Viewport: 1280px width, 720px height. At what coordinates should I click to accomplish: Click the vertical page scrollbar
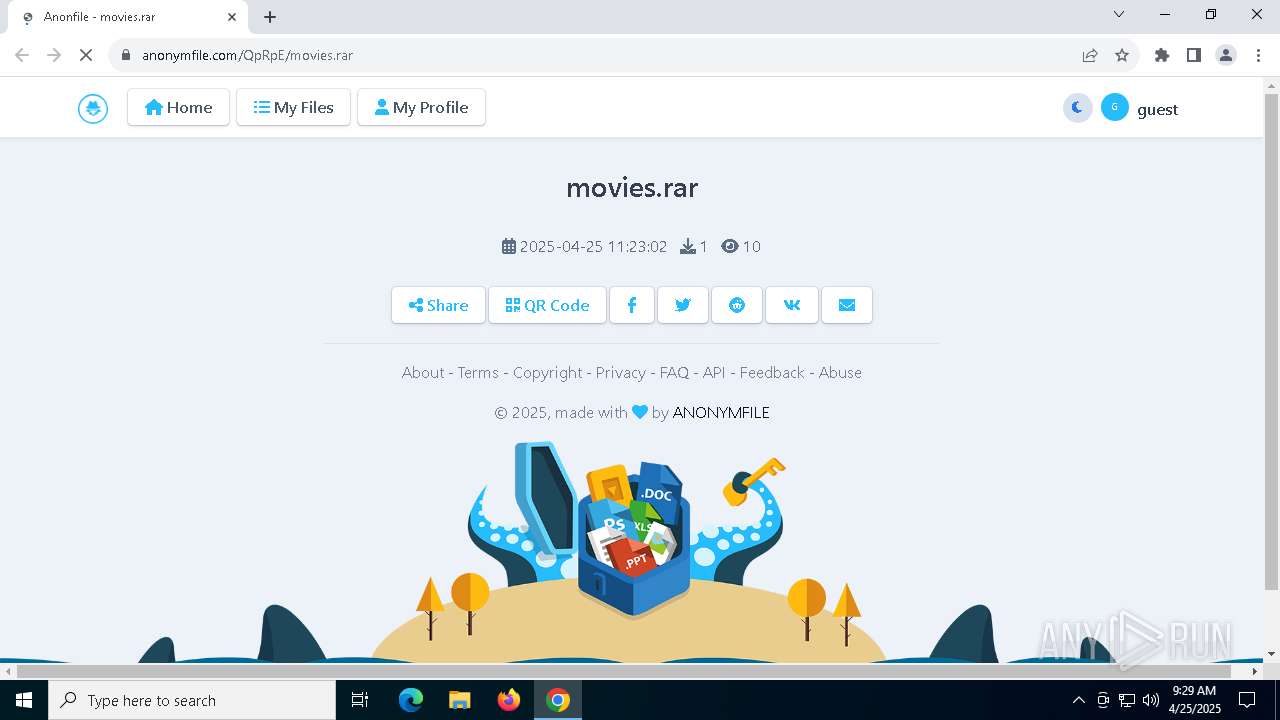coord(1271,340)
